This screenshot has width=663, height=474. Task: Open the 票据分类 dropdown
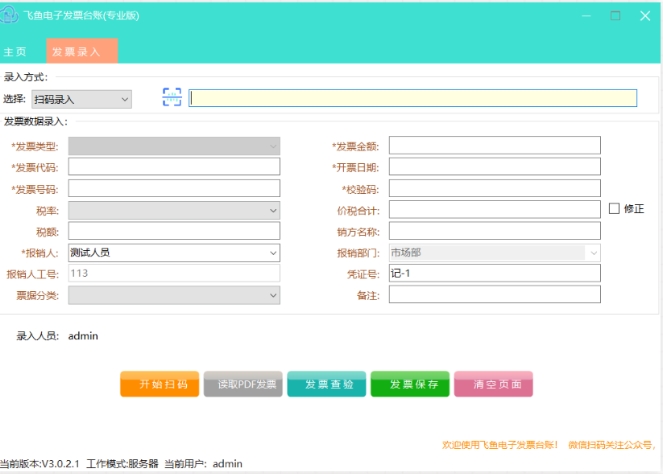pyautogui.click(x=174, y=295)
